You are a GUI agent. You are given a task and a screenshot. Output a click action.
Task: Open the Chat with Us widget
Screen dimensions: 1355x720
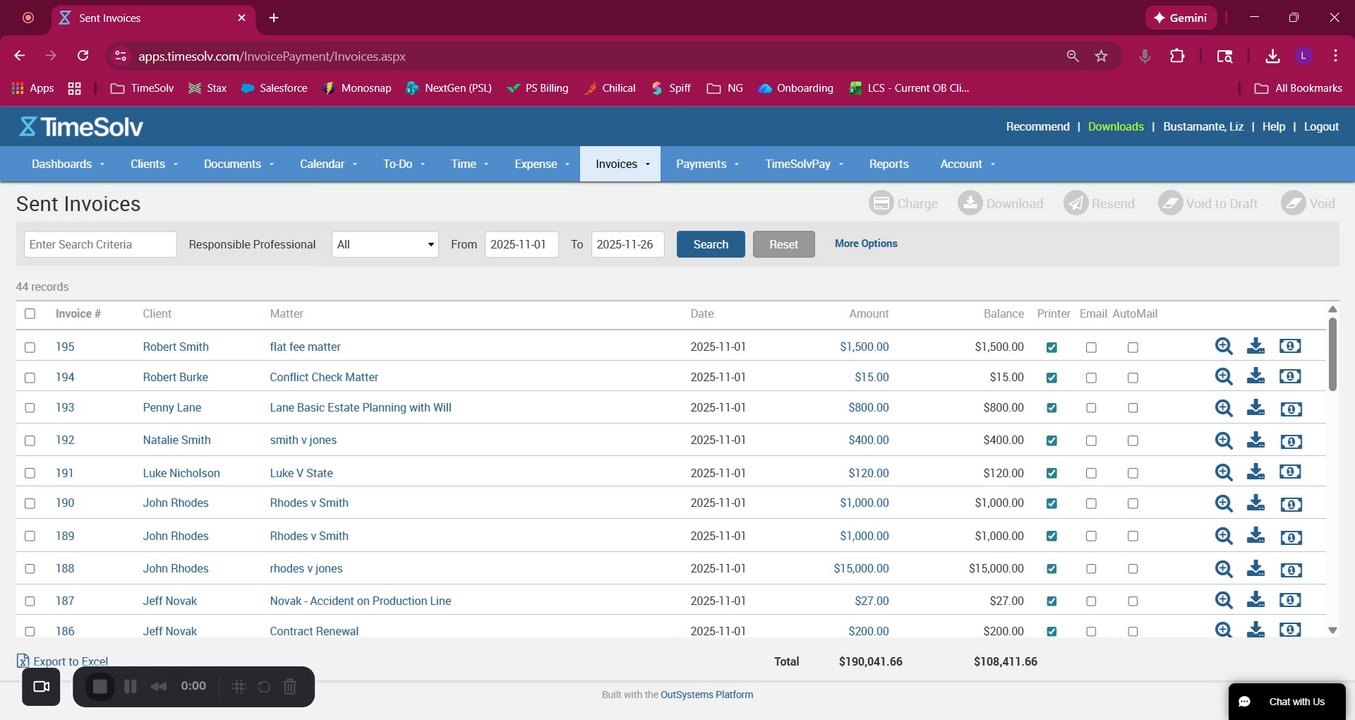click(1286, 701)
